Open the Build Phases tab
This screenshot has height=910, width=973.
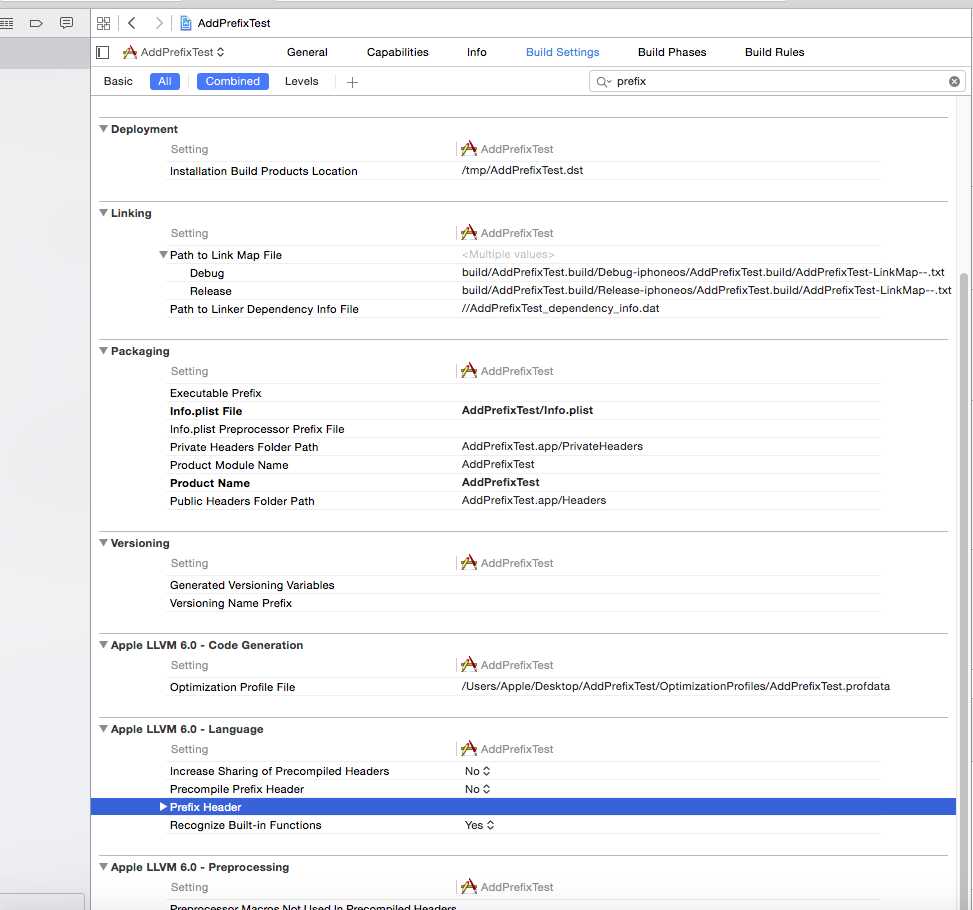click(x=672, y=52)
